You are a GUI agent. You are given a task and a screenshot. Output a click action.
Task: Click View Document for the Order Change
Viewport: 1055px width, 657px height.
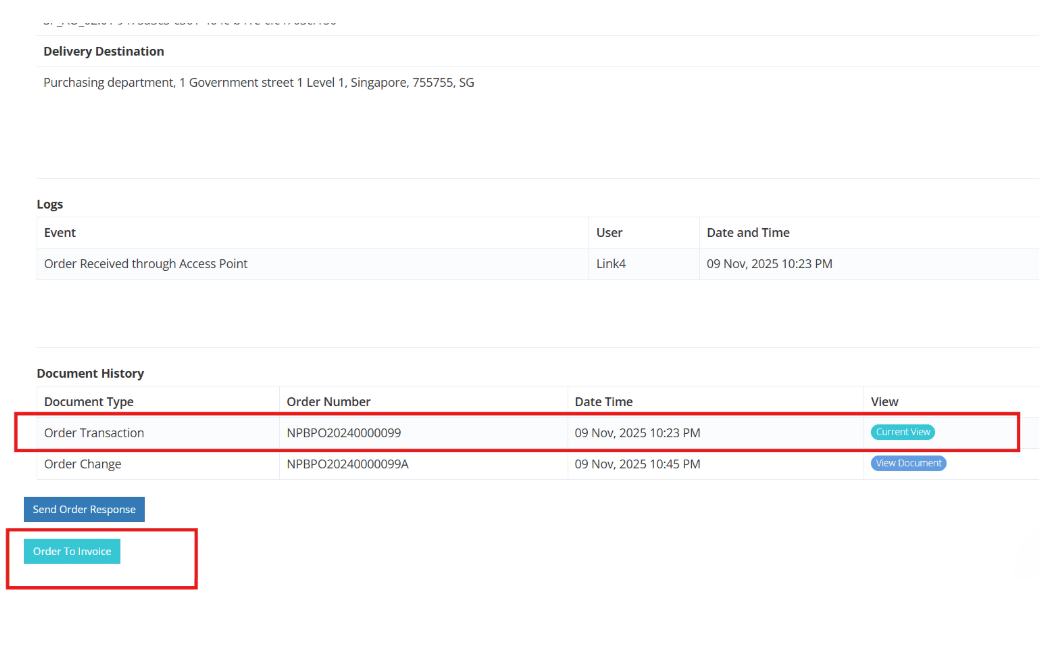click(x=908, y=464)
